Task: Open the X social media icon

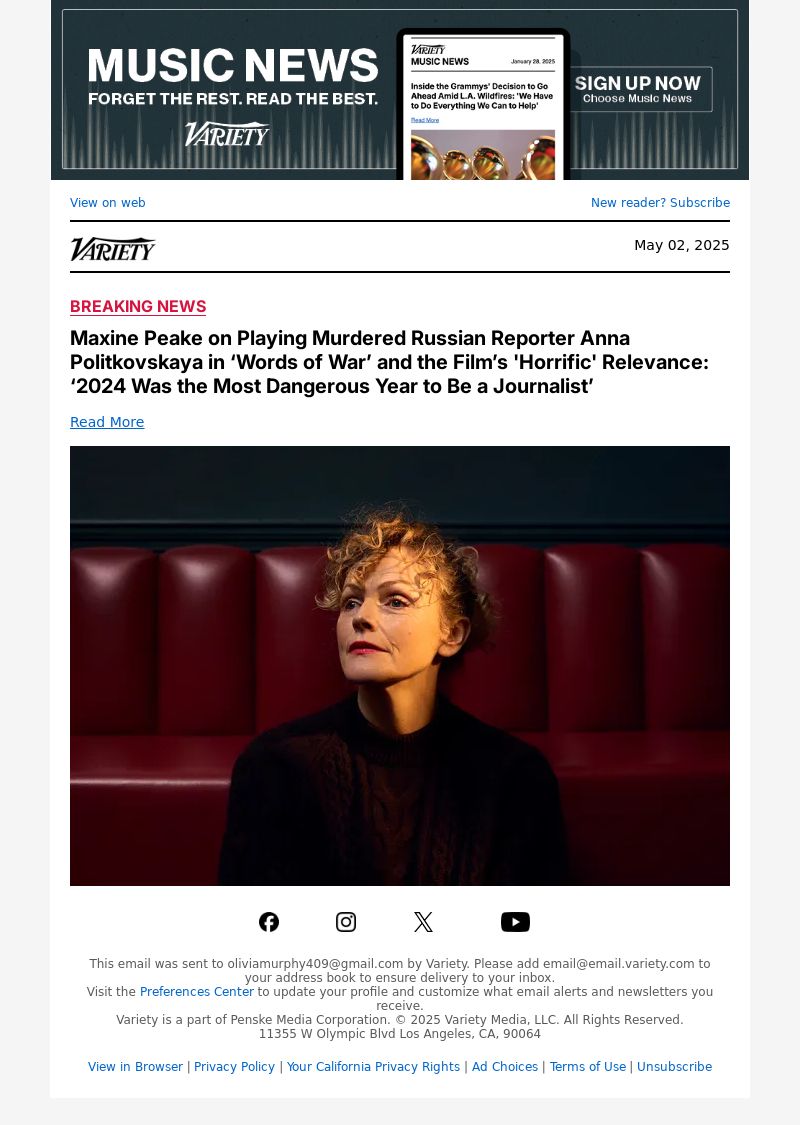Action: click(423, 922)
